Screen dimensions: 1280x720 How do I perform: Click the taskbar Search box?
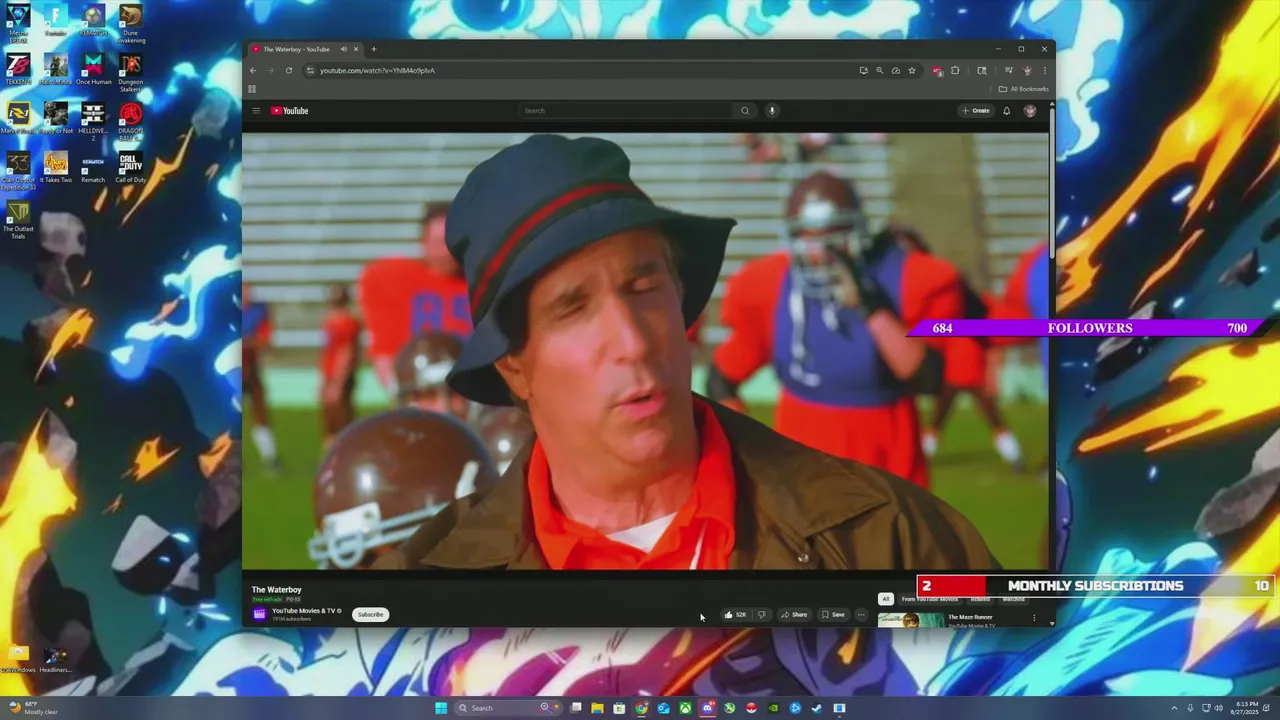(507, 708)
